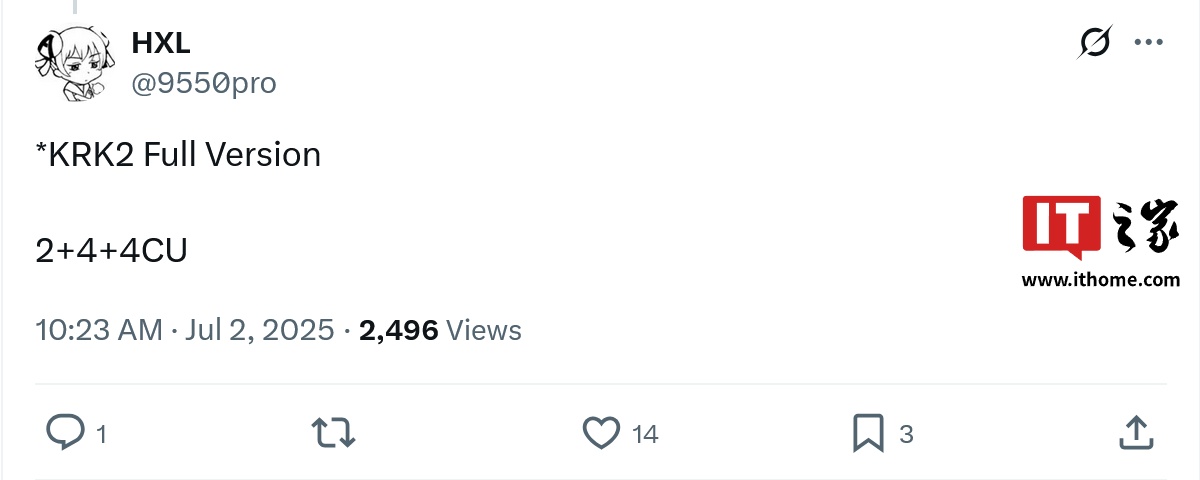Click the bookmark count number 3
The image size is (1200, 480).
(906, 434)
